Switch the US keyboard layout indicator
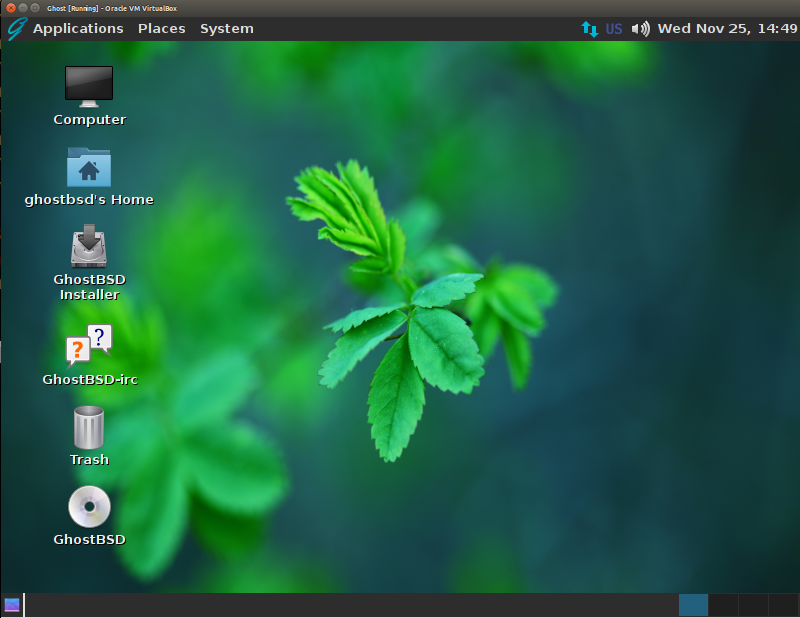The image size is (800, 618). [x=613, y=28]
